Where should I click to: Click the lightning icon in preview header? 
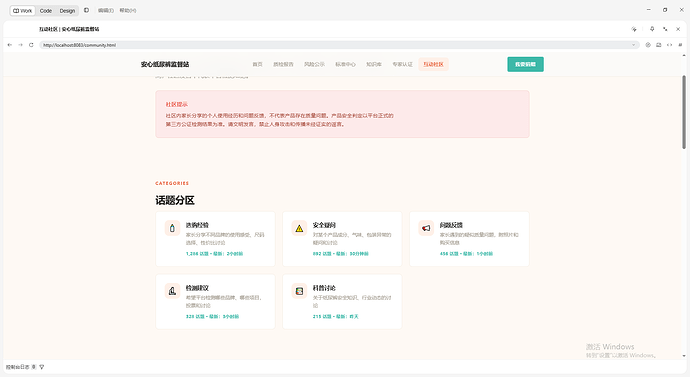pos(634,29)
